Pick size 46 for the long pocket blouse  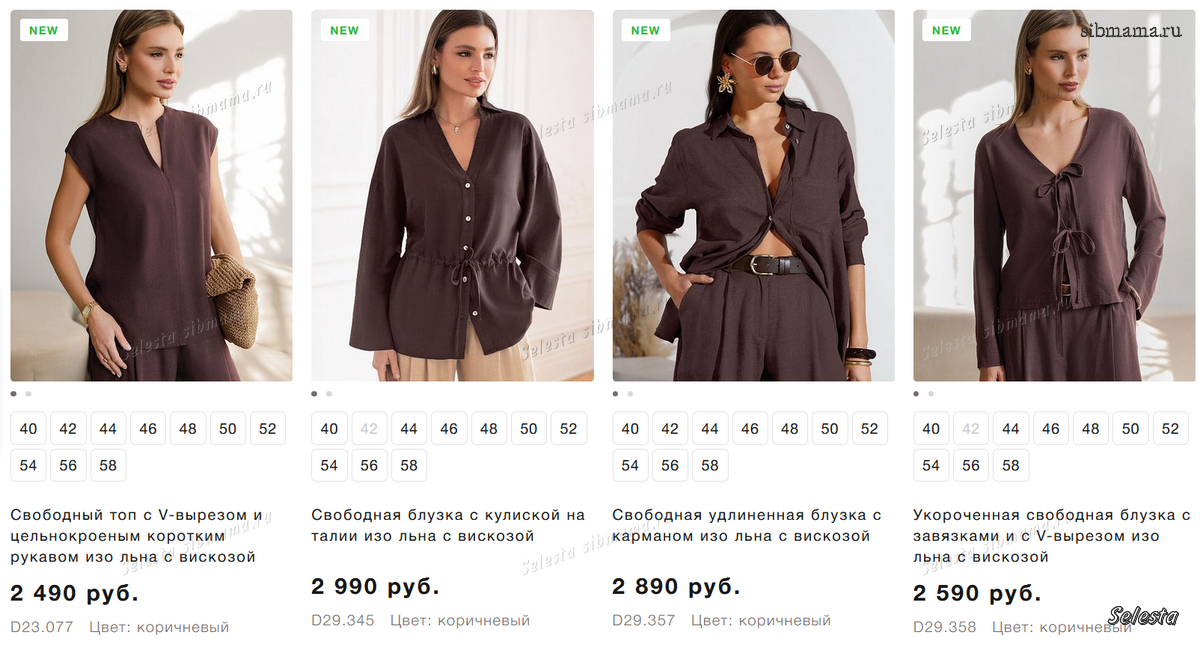pos(750,429)
